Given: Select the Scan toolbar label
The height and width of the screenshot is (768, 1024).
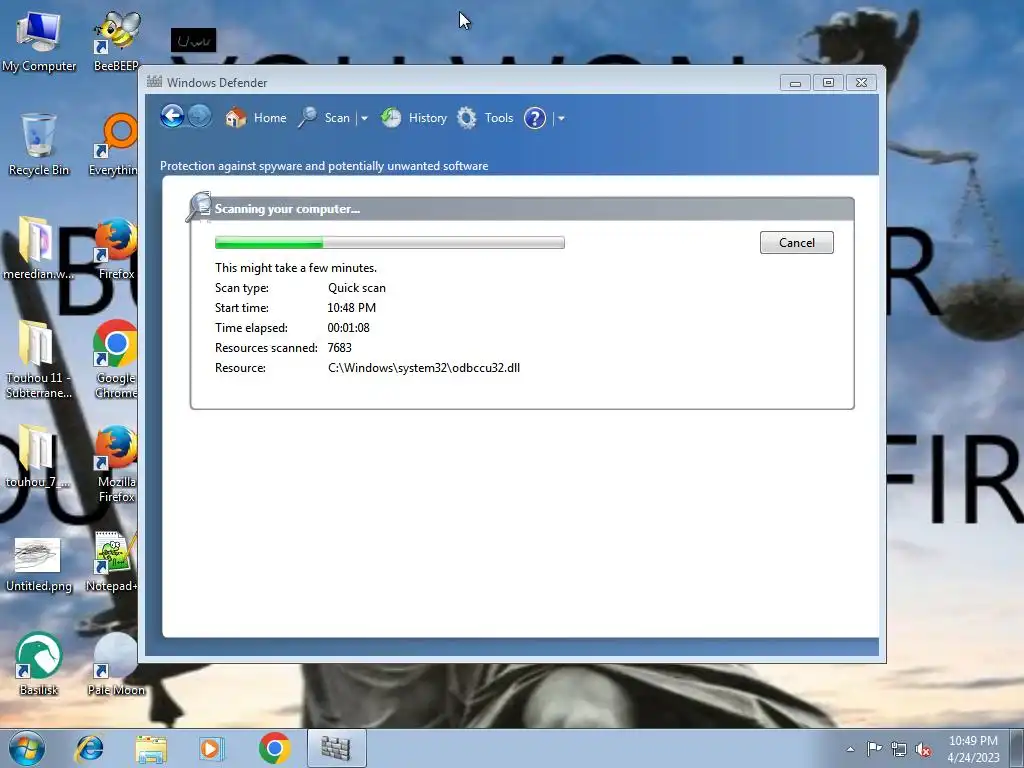Looking at the screenshot, I should (337, 118).
